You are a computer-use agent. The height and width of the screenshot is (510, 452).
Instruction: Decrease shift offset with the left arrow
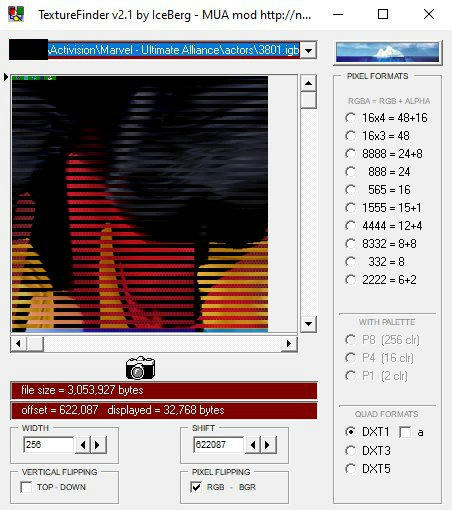(253, 445)
